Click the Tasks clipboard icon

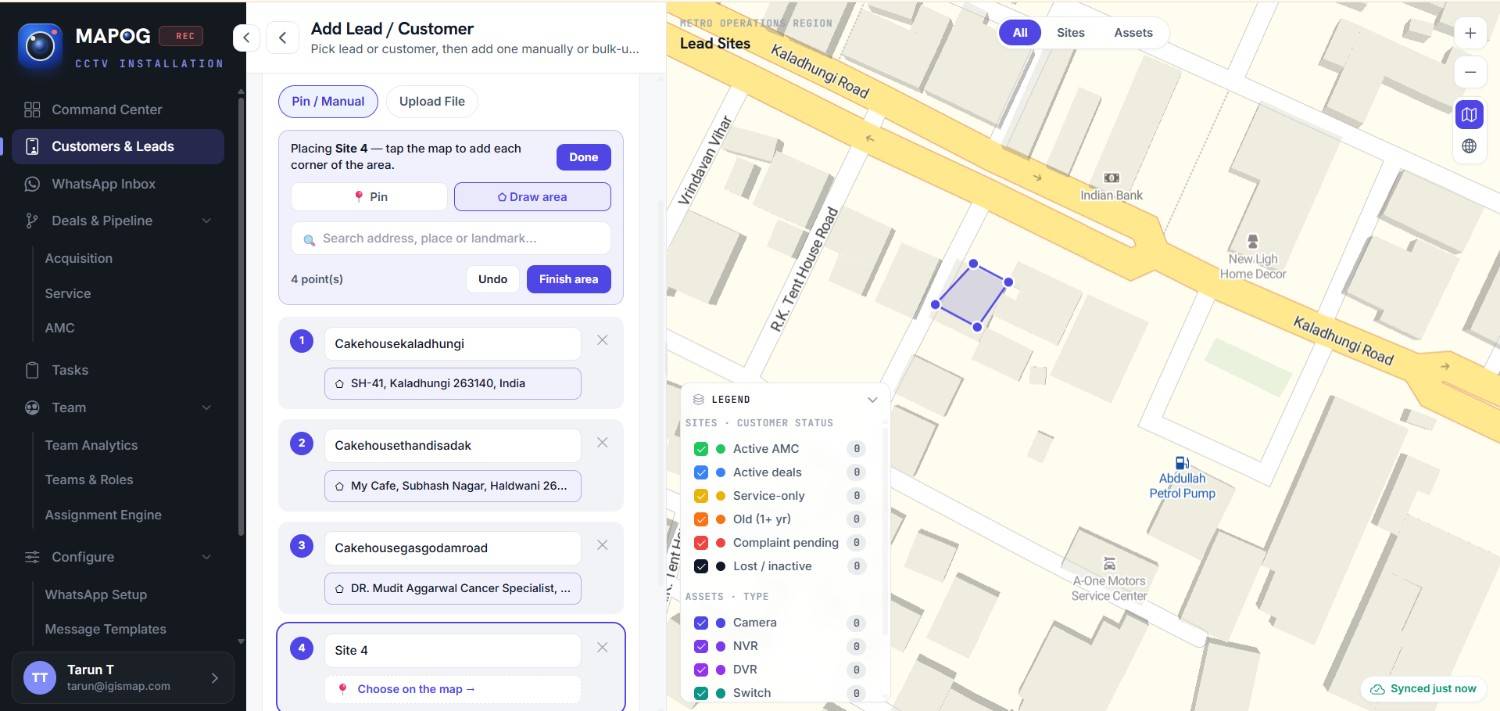click(x=32, y=370)
